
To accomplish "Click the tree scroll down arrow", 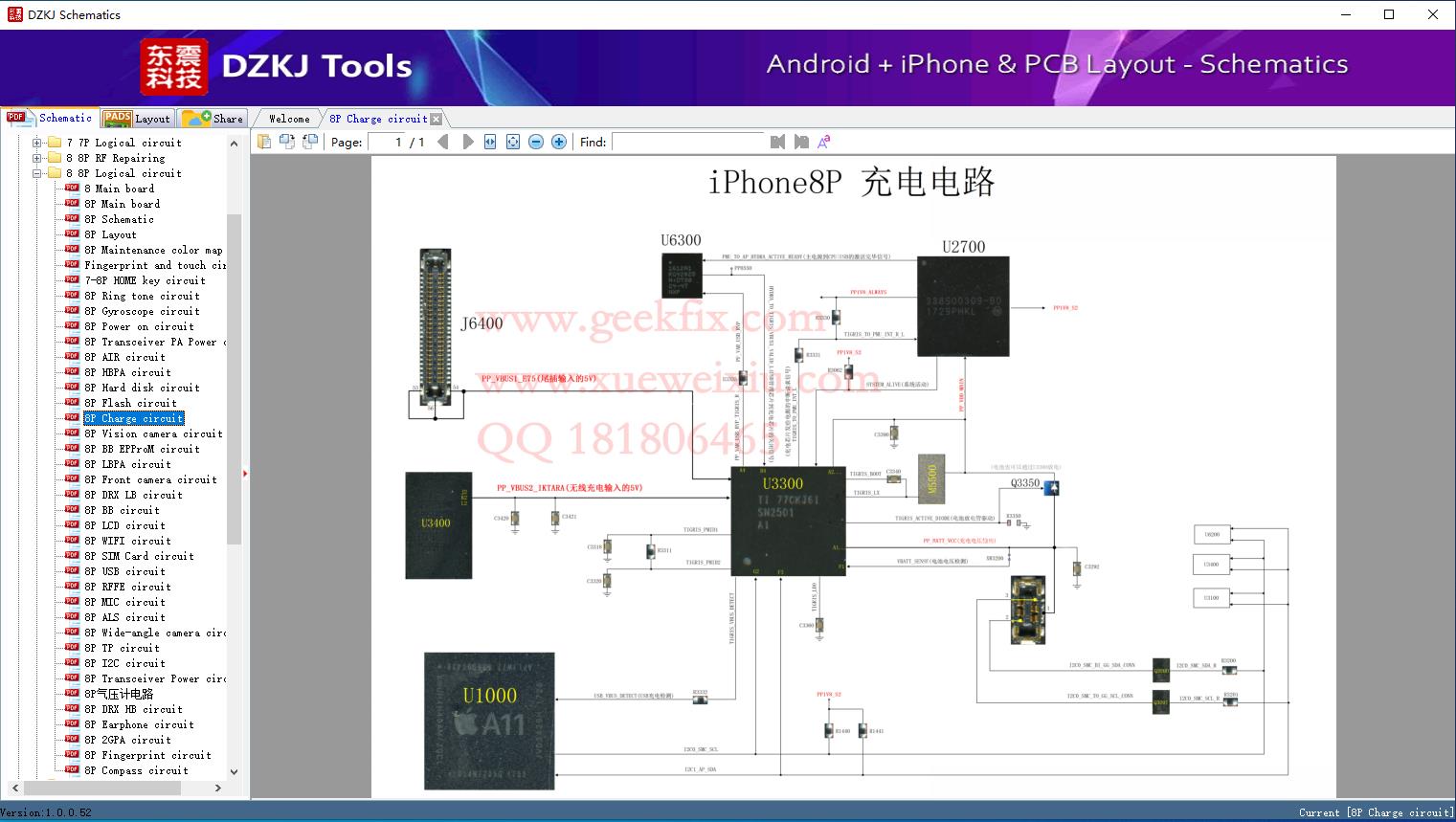I will tap(234, 771).
